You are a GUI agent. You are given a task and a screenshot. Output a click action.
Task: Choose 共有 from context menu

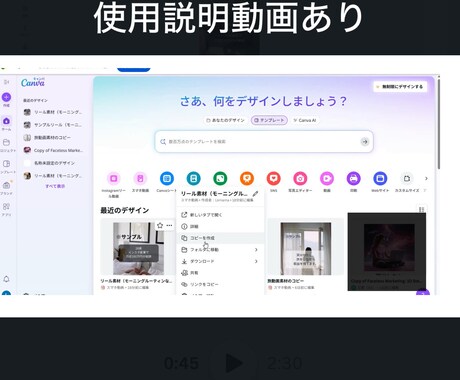[220, 273]
